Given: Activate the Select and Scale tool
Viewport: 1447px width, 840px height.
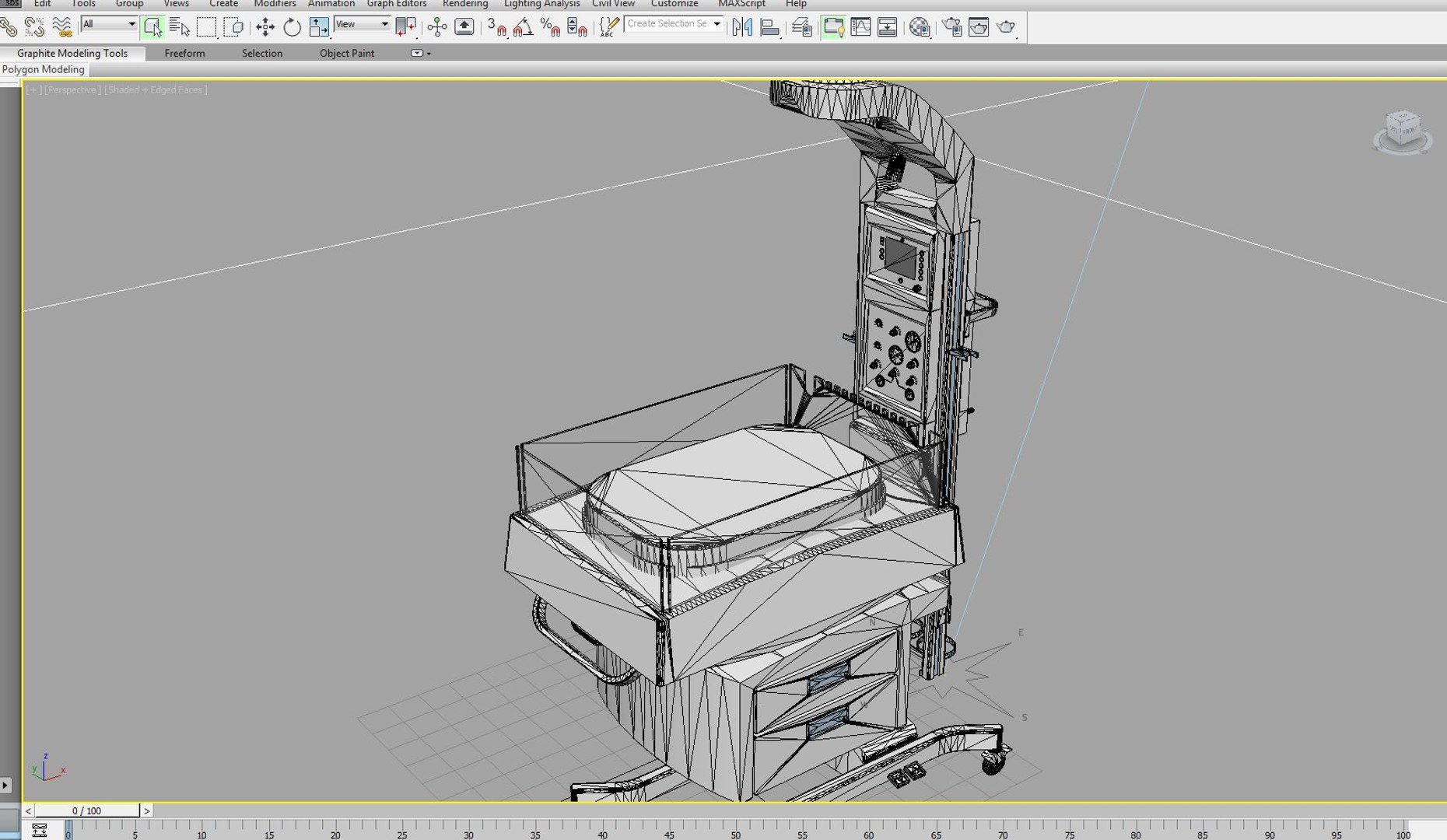Looking at the screenshot, I should pos(319,27).
